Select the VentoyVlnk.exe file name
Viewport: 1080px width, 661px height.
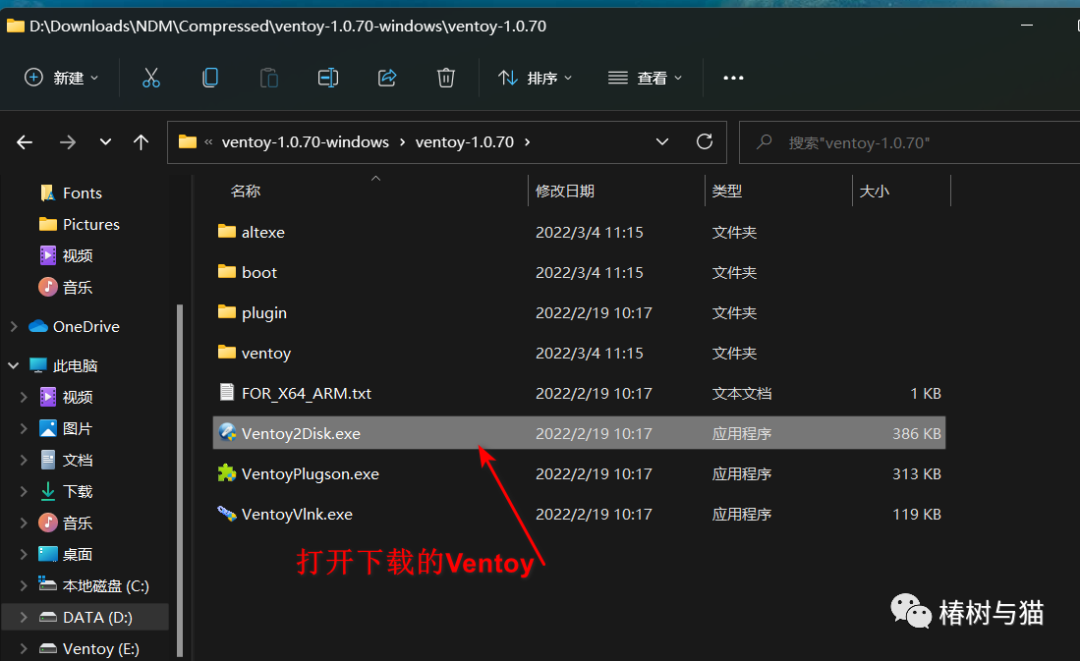tap(297, 514)
